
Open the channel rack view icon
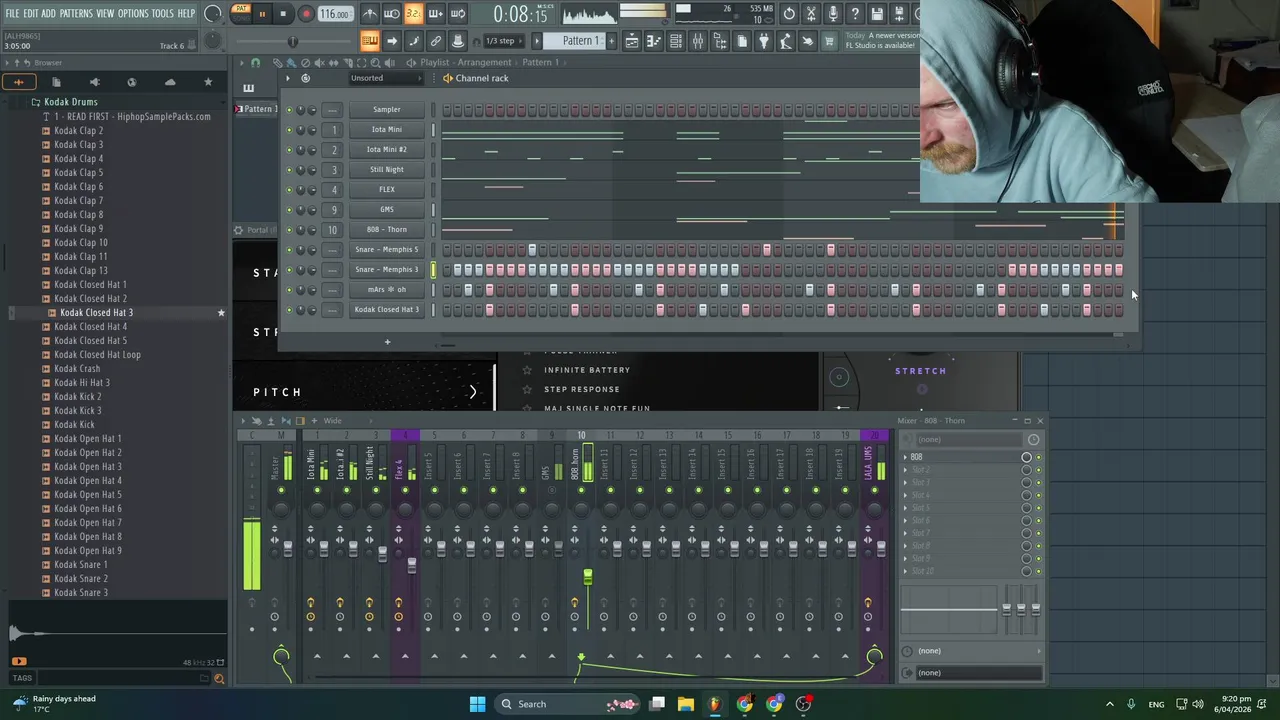pos(675,41)
